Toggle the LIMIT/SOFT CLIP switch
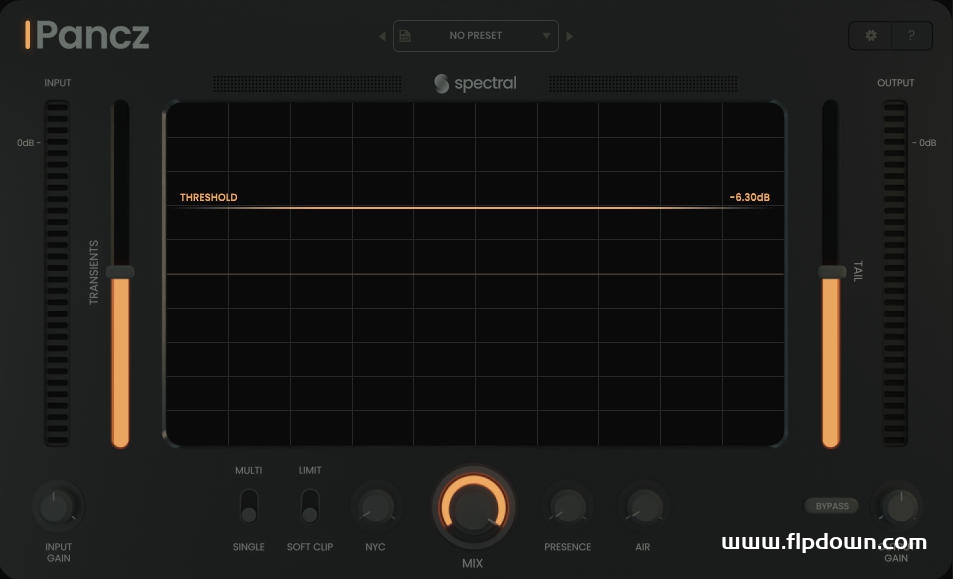The image size is (953, 579). tap(309, 507)
